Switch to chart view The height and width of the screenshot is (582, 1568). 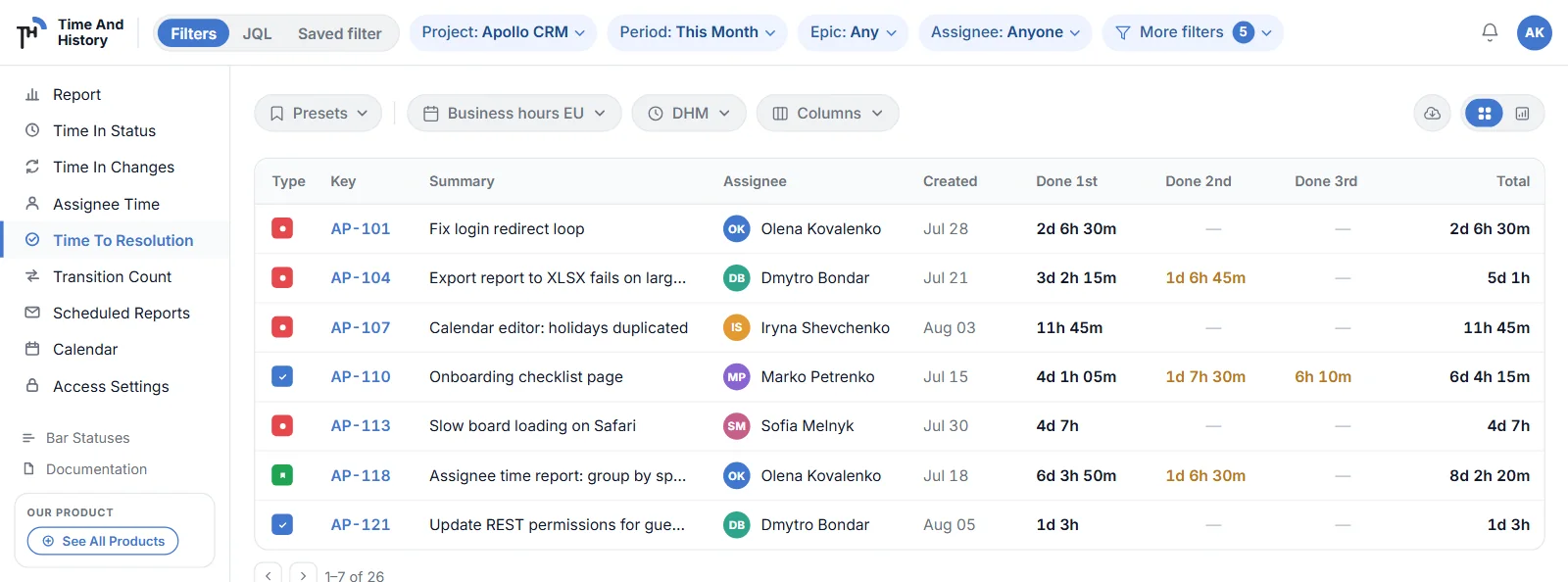(1522, 114)
